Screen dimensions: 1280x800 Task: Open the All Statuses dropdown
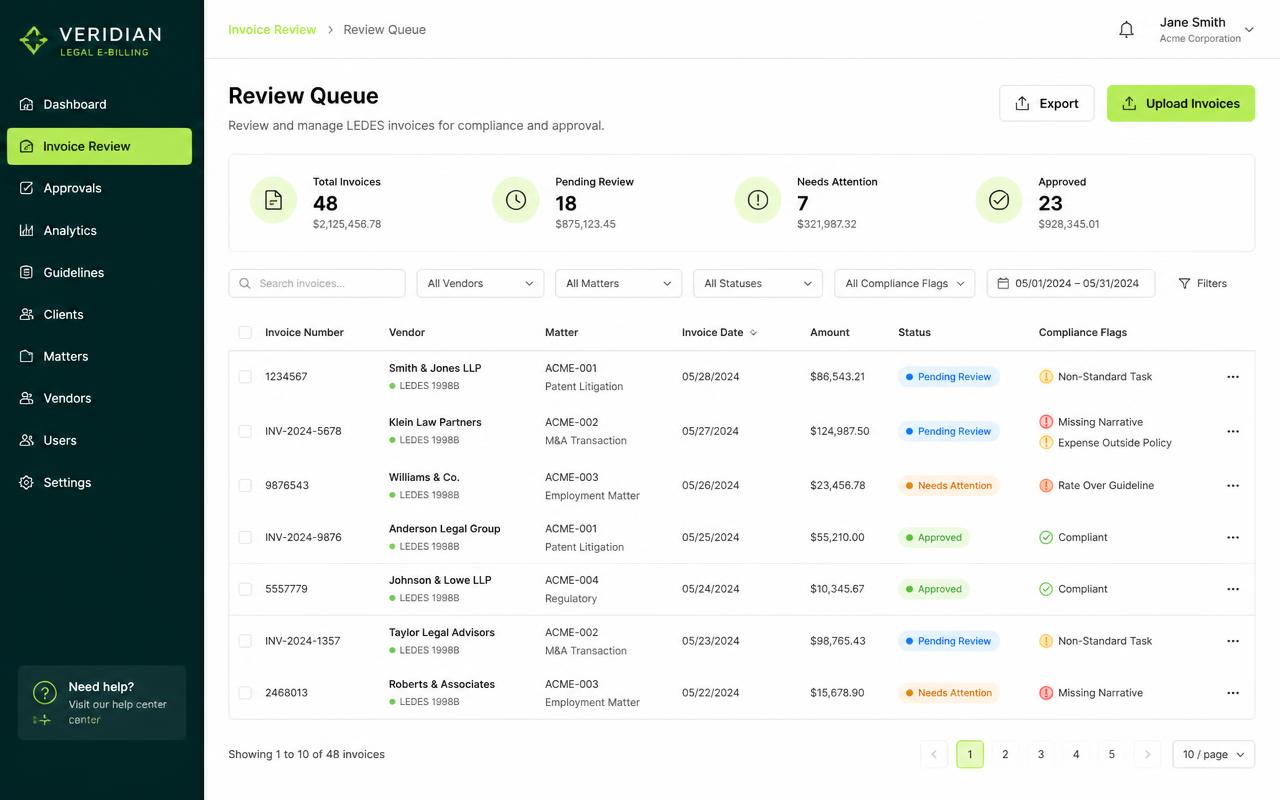click(758, 284)
